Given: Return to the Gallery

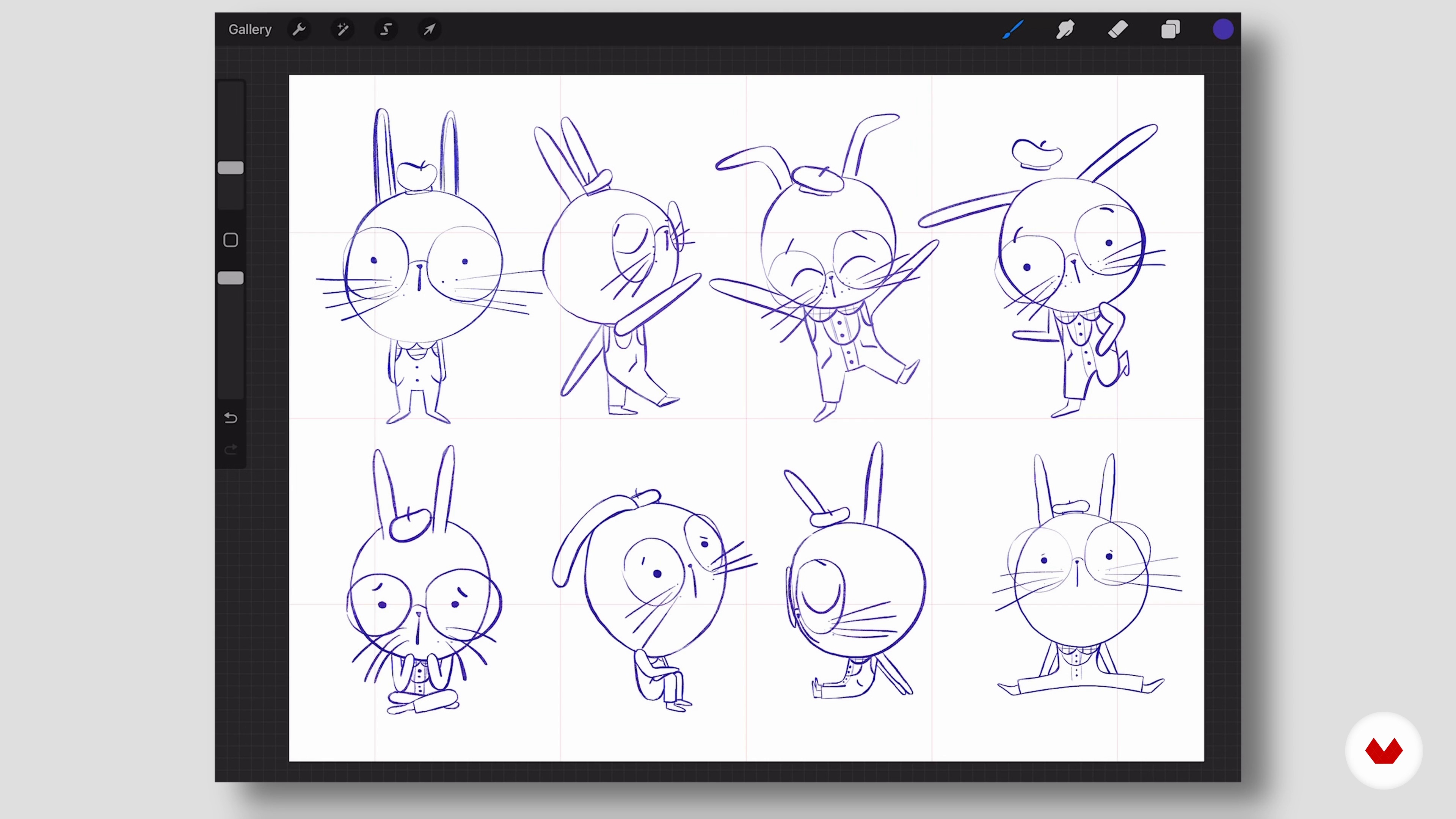Looking at the screenshot, I should tap(250, 30).
